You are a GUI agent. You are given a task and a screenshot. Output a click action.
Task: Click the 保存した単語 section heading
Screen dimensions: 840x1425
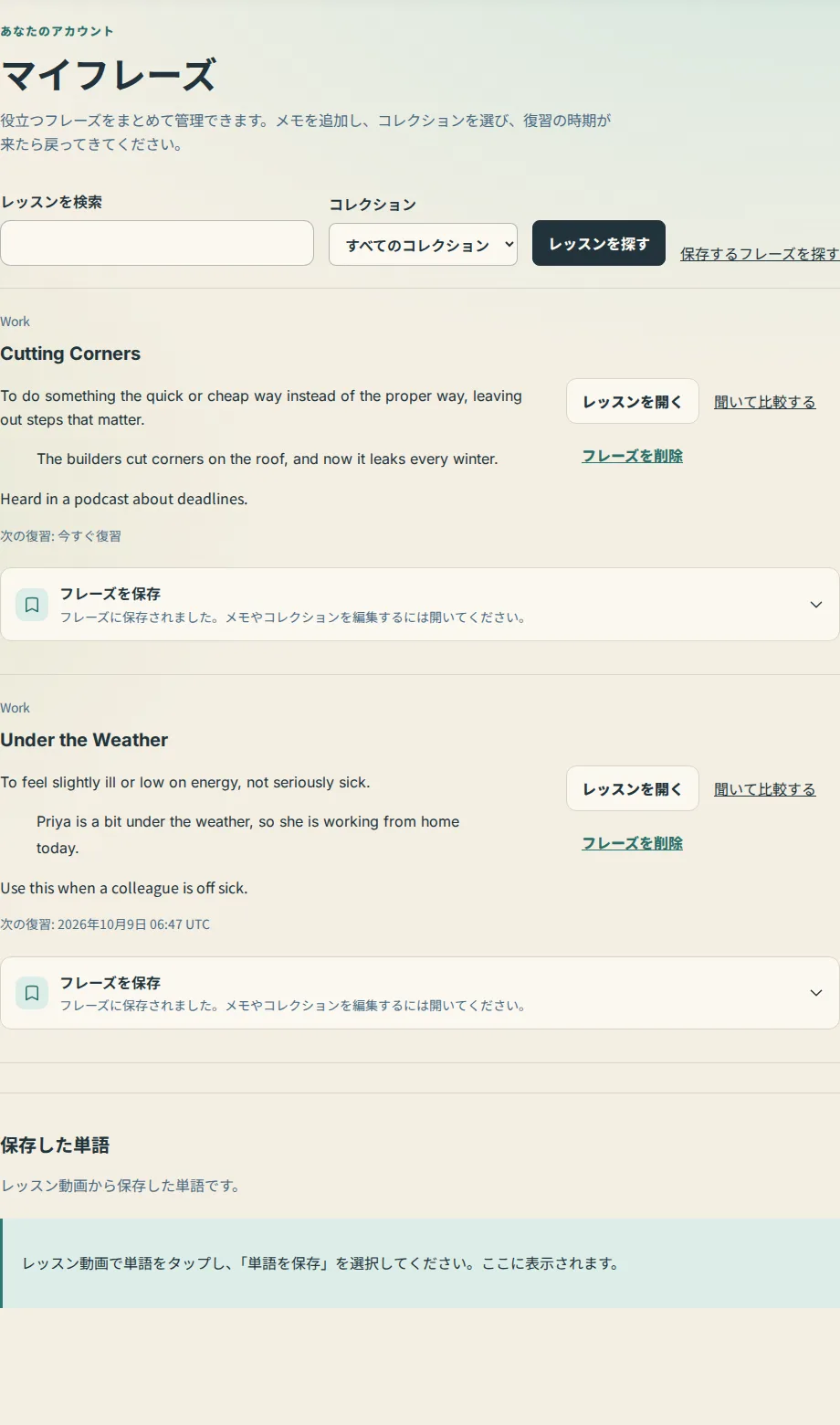point(55,1145)
